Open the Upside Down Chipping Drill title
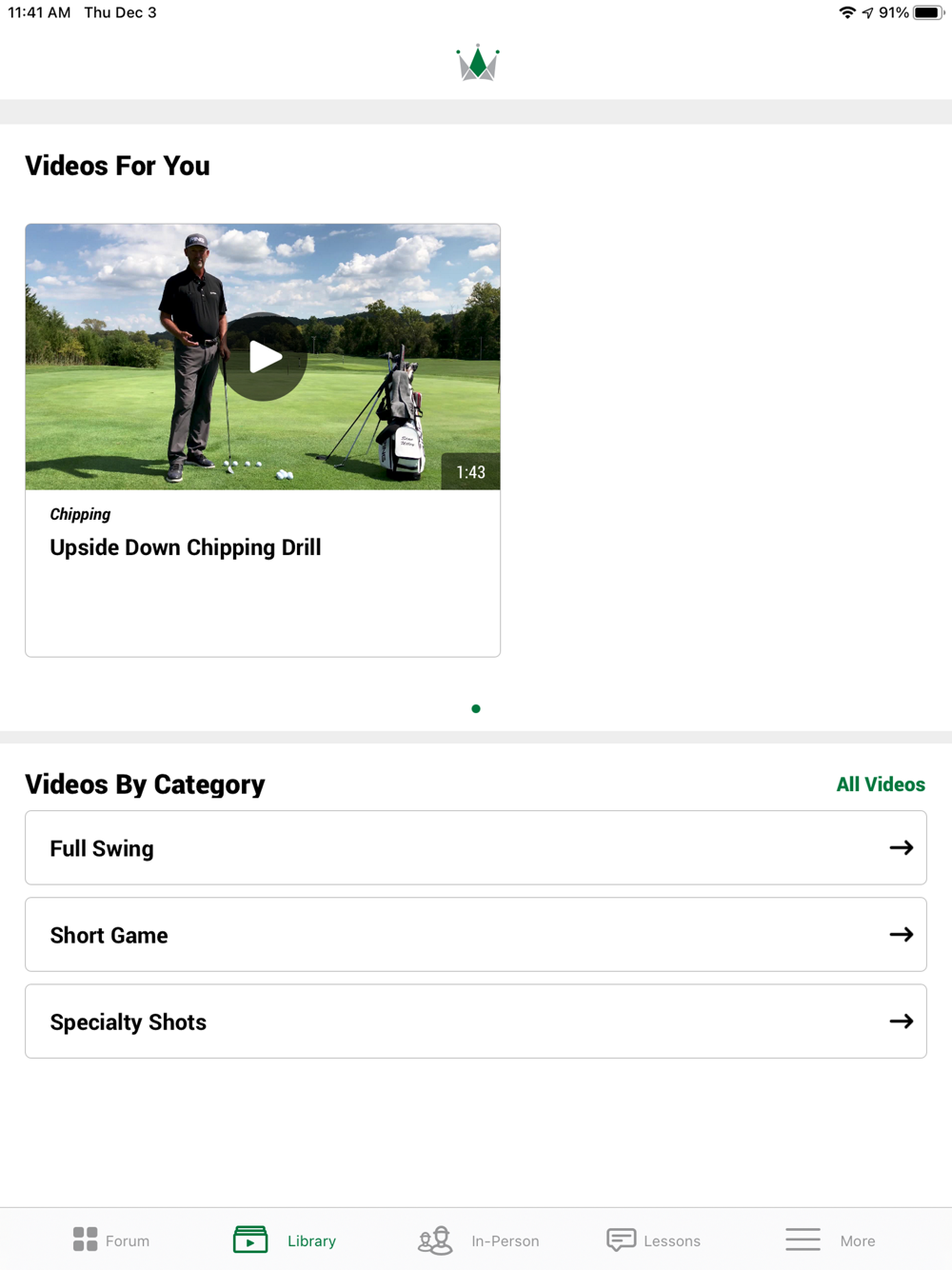 tap(186, 547)
